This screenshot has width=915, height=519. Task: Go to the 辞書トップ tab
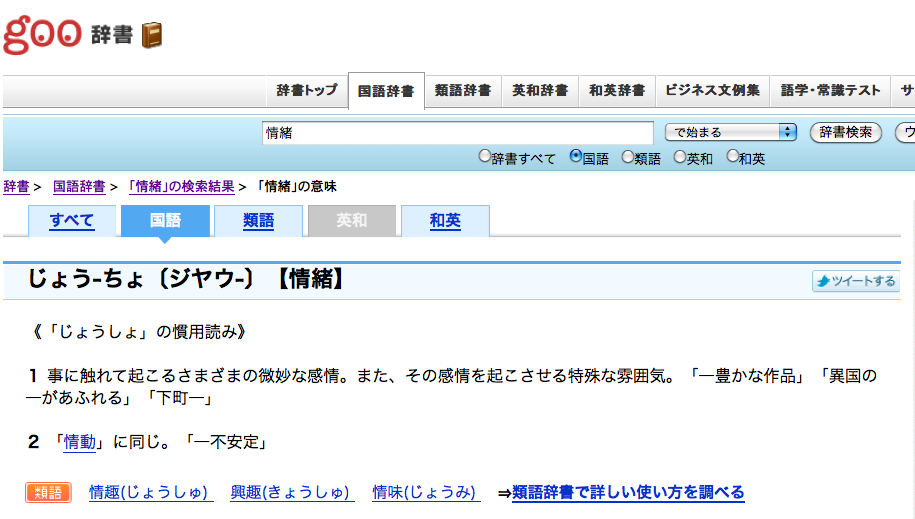307,90
